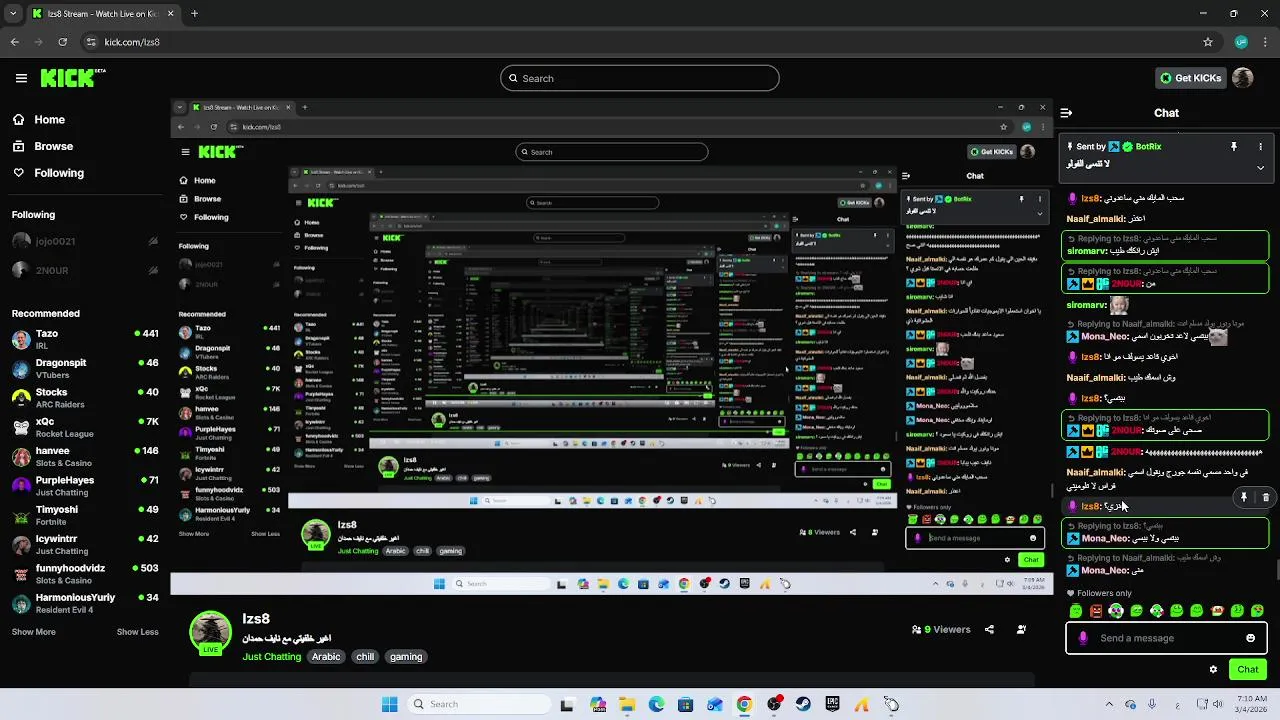The width and height of the screenshot is (1280, 720).
Task: Insert the red angry emote
Action: [1096, 610]
